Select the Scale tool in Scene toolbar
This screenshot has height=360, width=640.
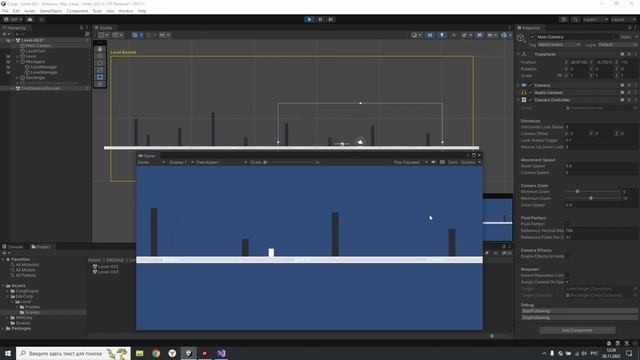[x=100, y=70]
